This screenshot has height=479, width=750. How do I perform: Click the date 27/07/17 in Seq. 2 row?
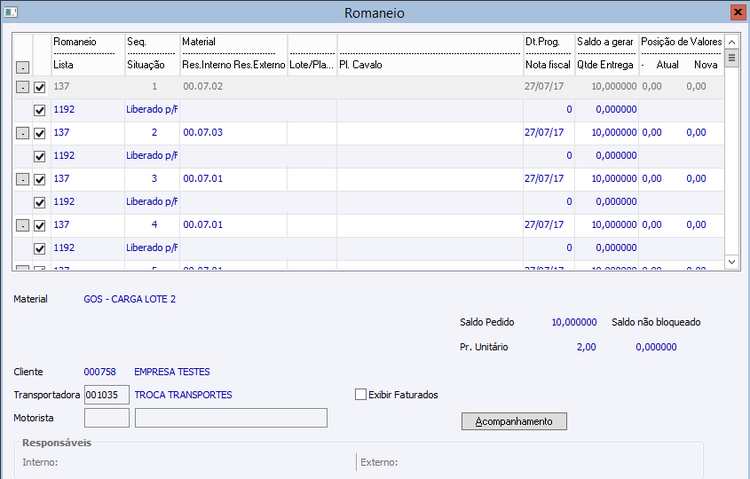[x=544, y=133]
